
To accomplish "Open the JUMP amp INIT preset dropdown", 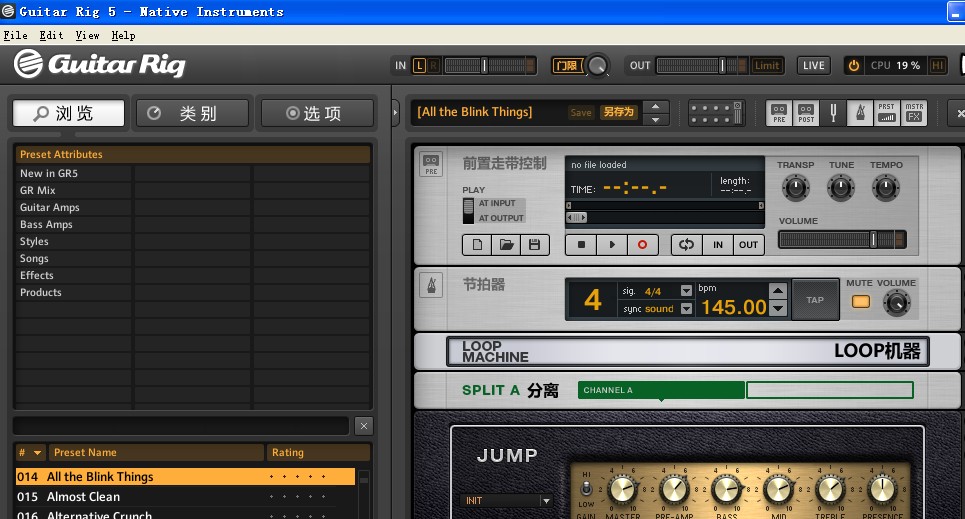I will pos(507,501).
